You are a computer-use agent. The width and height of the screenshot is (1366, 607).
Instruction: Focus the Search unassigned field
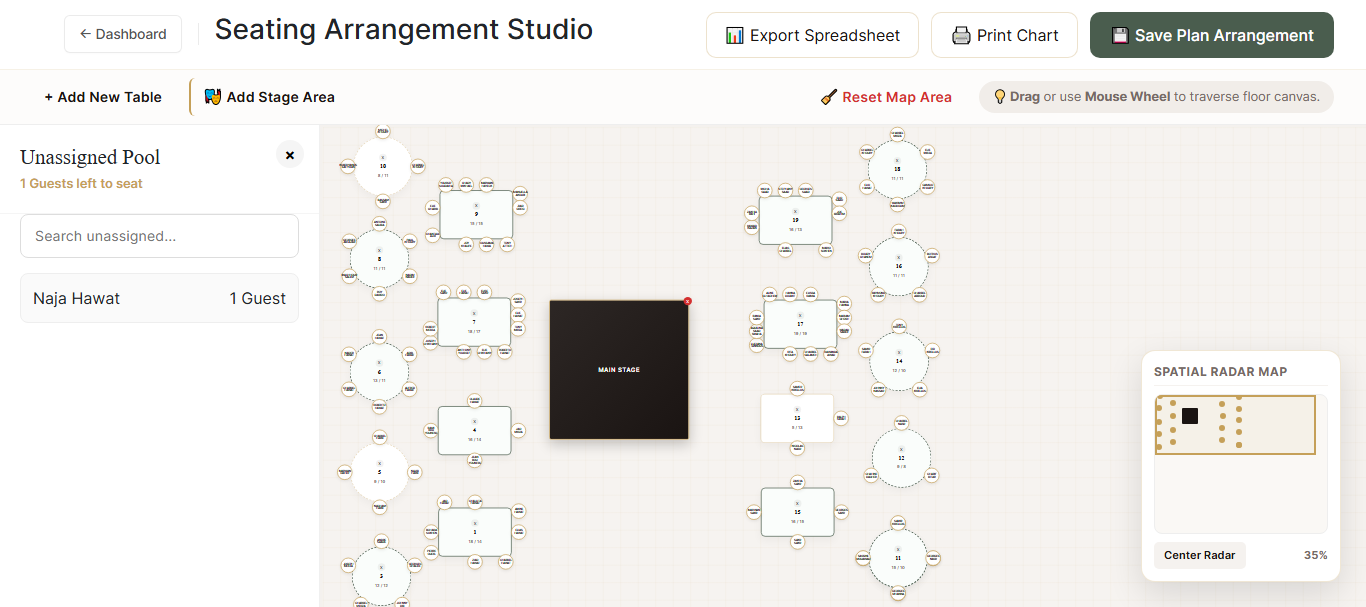click(159, 236)
